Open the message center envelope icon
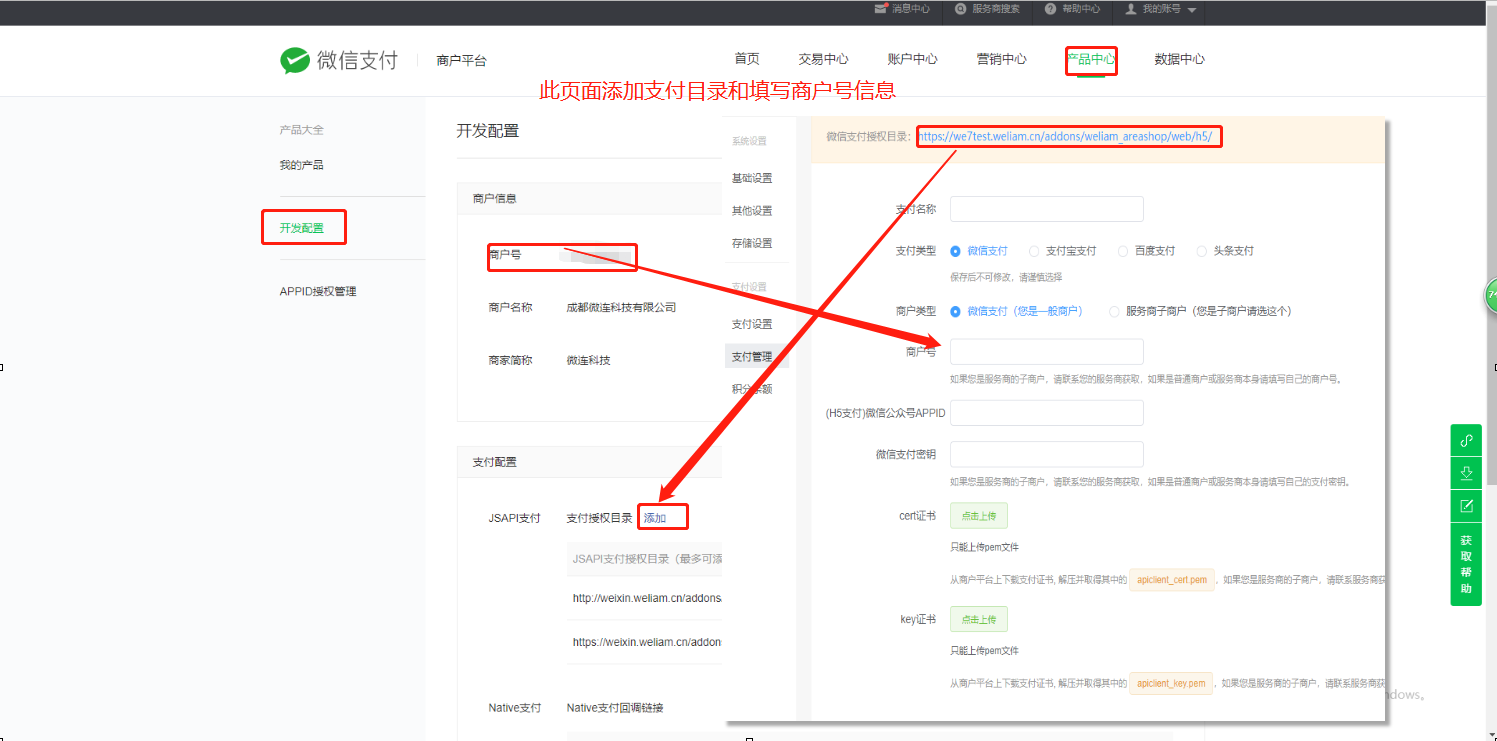This screenshot has width=1497, height=741. (881, 8)
